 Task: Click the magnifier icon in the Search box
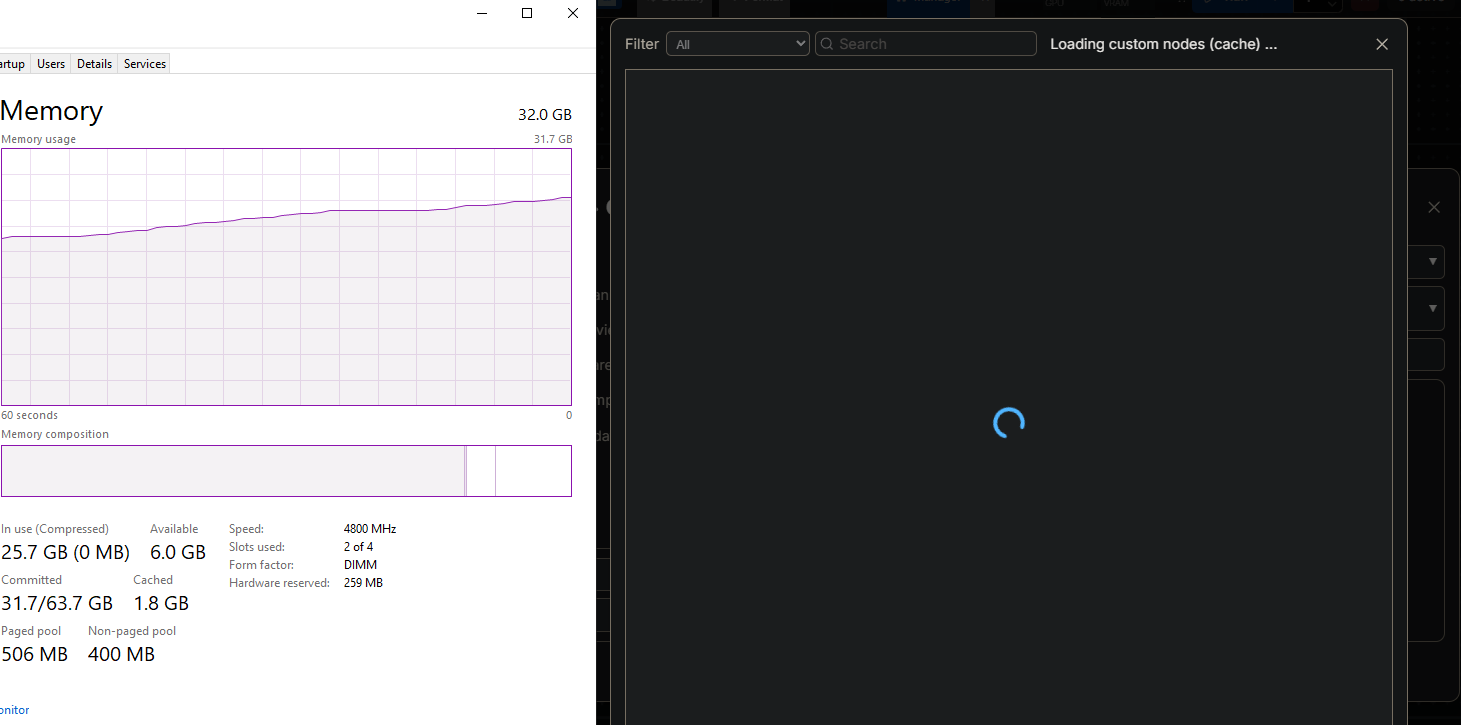828,44
